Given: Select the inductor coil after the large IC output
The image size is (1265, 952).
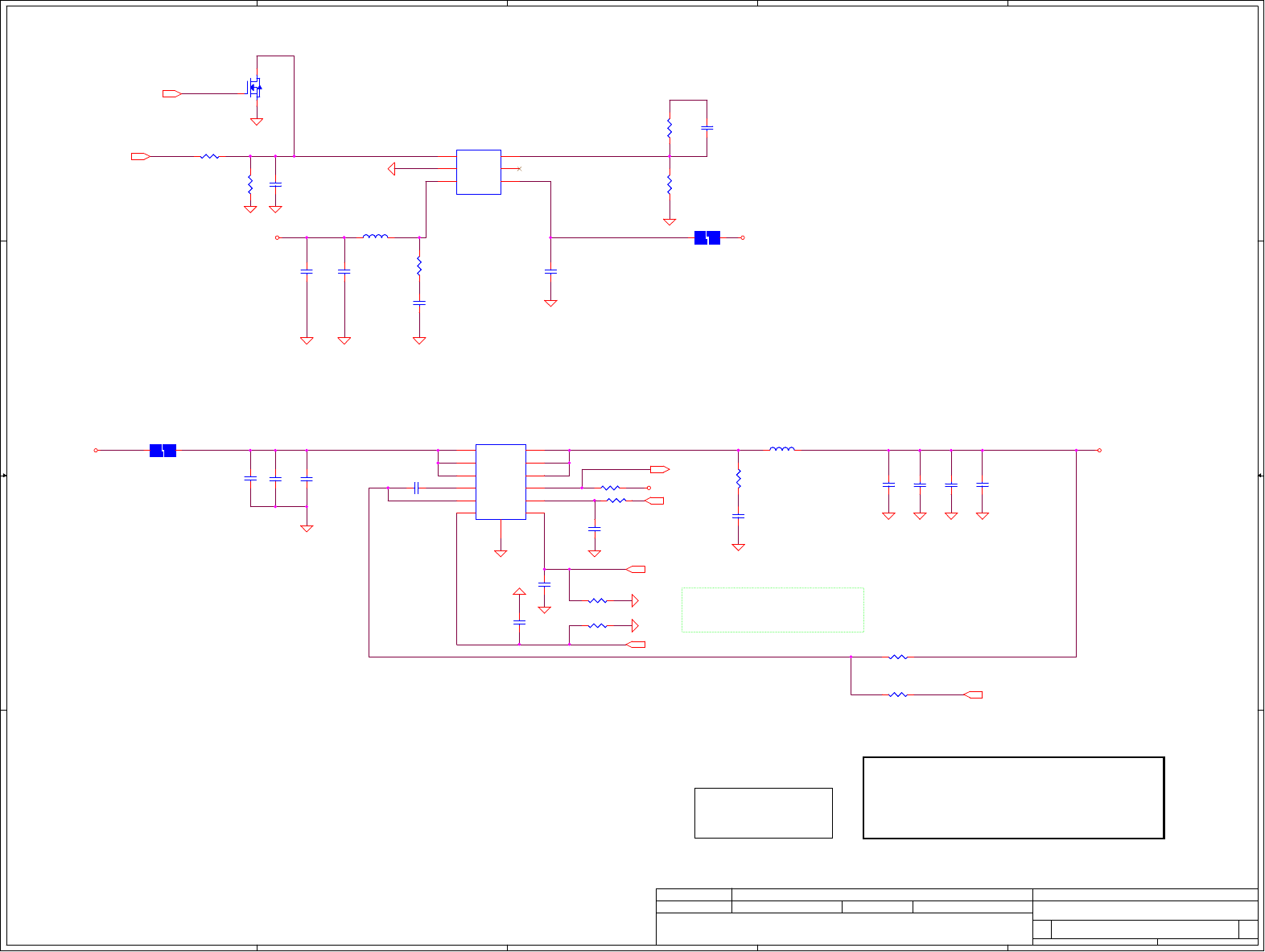Looking at the screenshot, I should 782,449.
